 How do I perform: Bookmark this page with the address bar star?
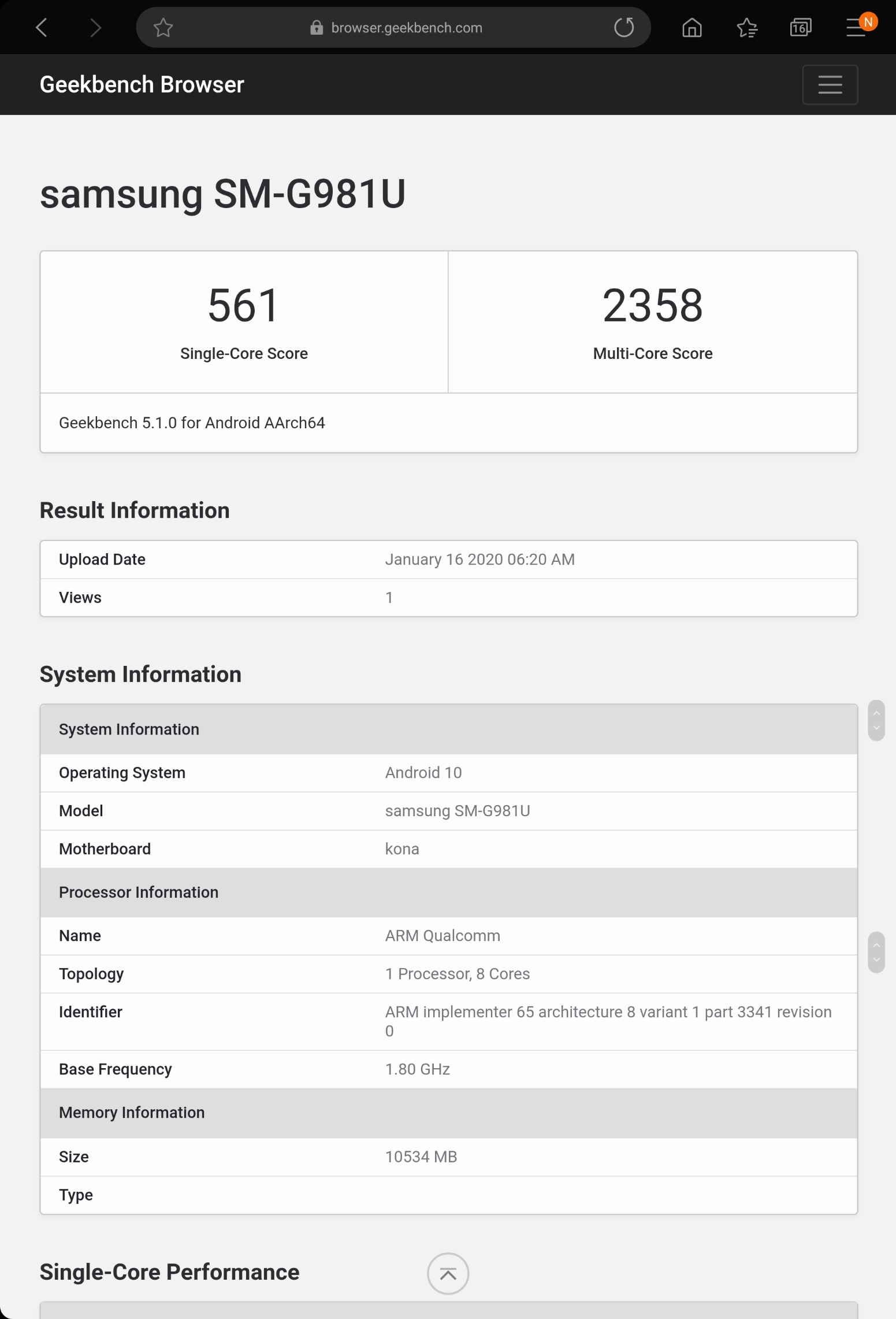163,27
